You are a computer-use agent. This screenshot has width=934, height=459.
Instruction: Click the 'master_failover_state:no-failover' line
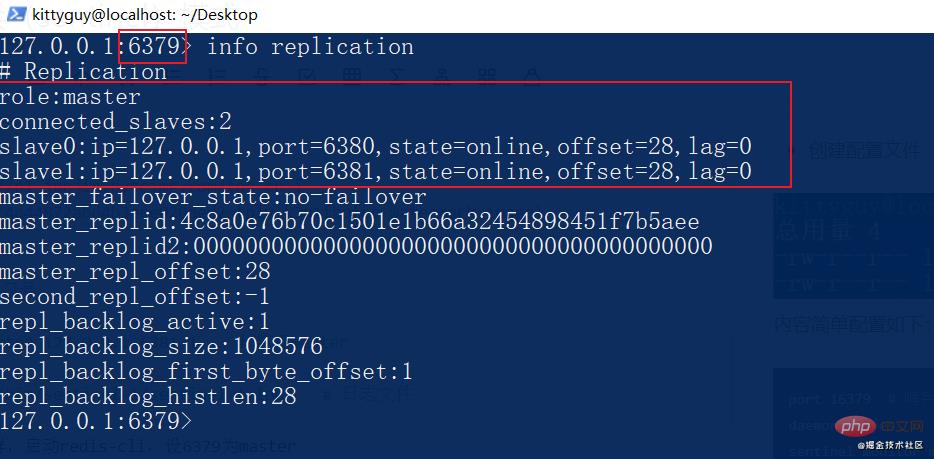pos(213,197)
